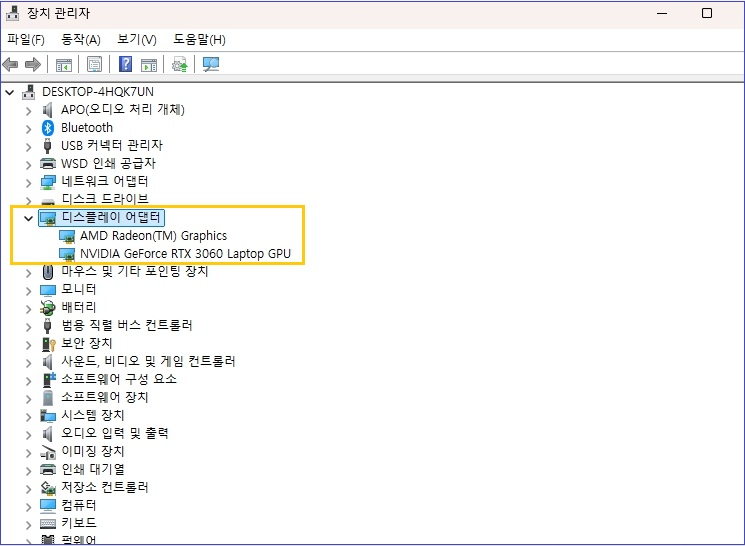Click the 네트워크 어댑터 network icon

48,182
